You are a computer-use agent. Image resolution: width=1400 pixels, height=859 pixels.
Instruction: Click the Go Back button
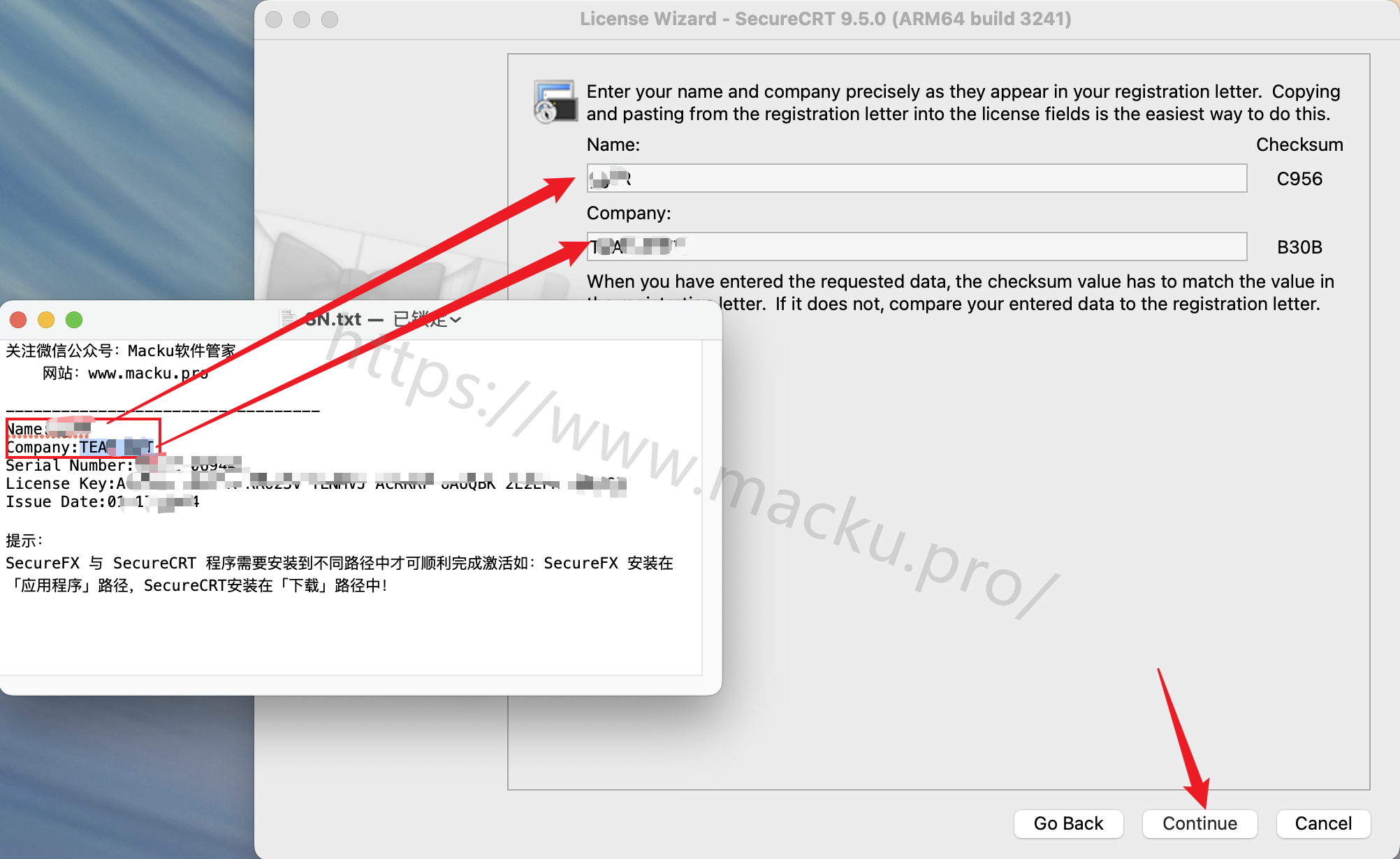(1068, 823)
